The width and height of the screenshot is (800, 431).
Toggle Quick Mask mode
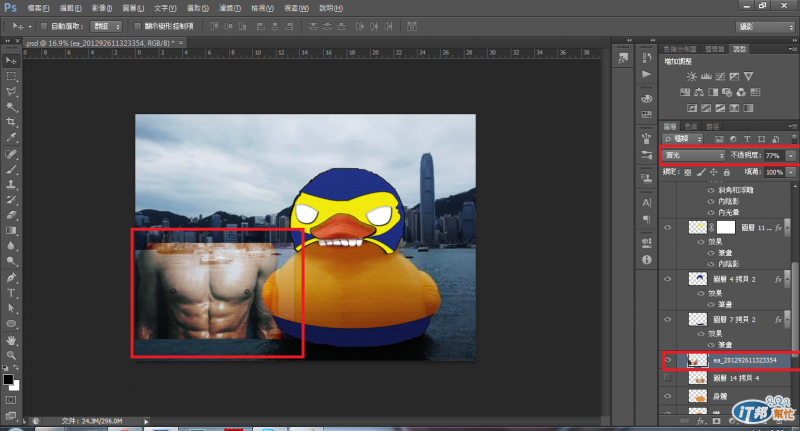[x=11, y=400]
